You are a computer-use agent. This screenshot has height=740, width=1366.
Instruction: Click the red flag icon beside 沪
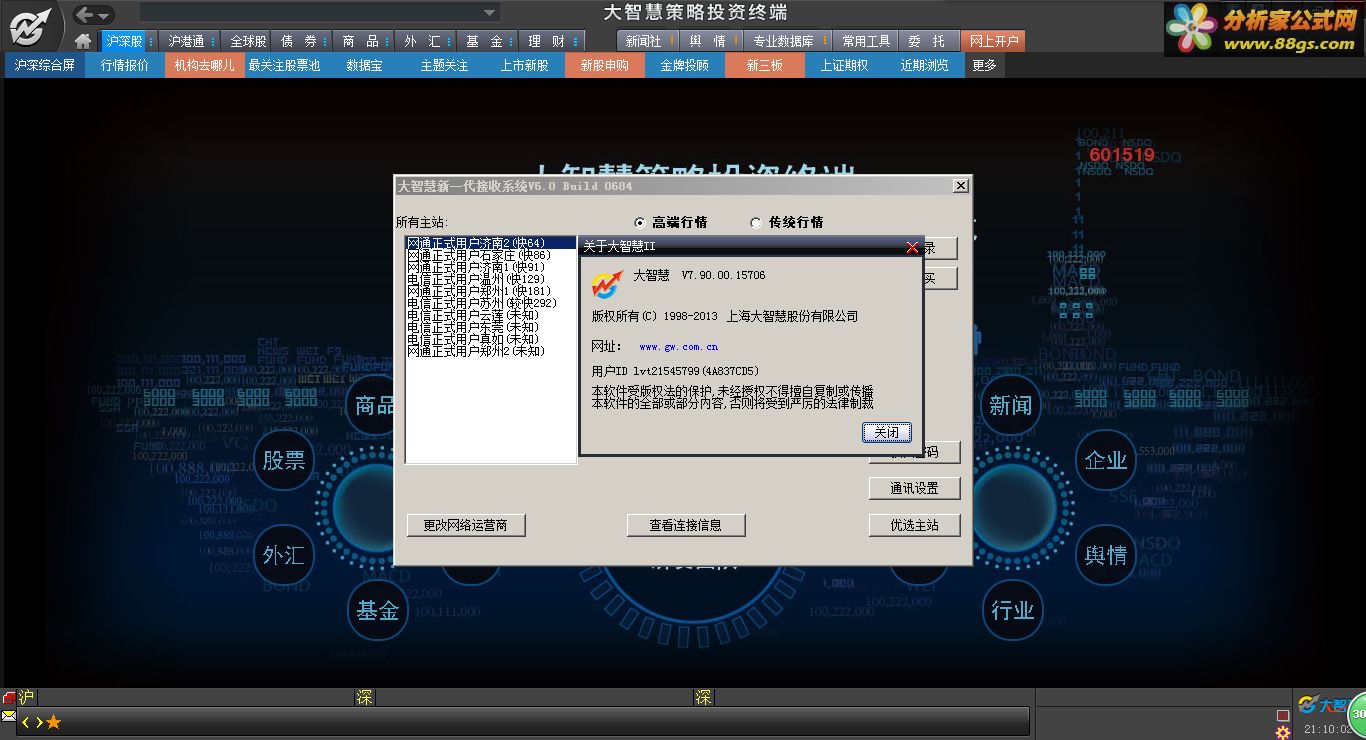(x=9, y=698)
